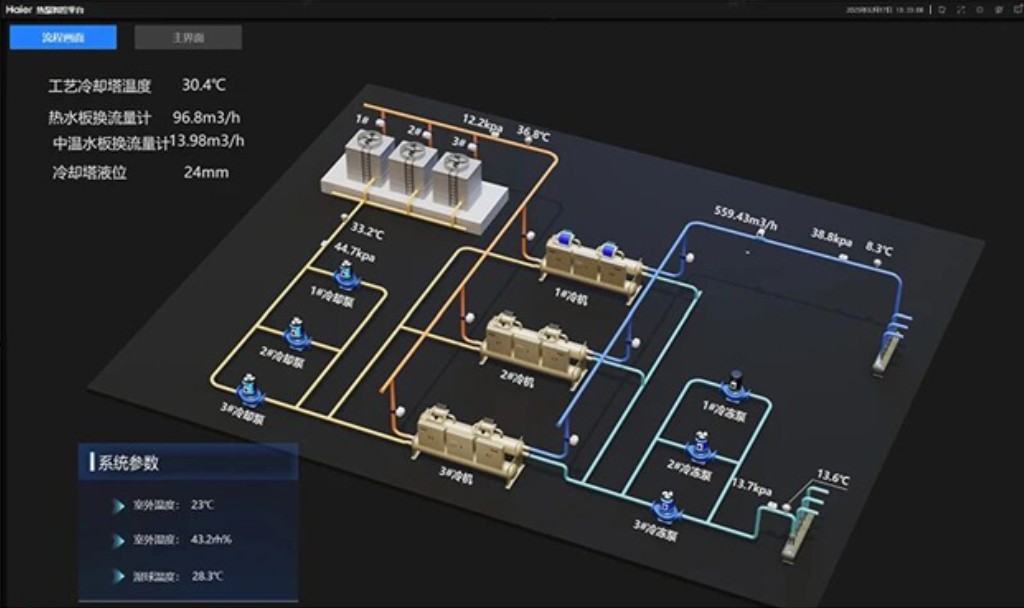Viewport: 1024px width, 608px height.
Task: Expand the 室外温度 arrow in 系统参数
Action: (119, 506)
